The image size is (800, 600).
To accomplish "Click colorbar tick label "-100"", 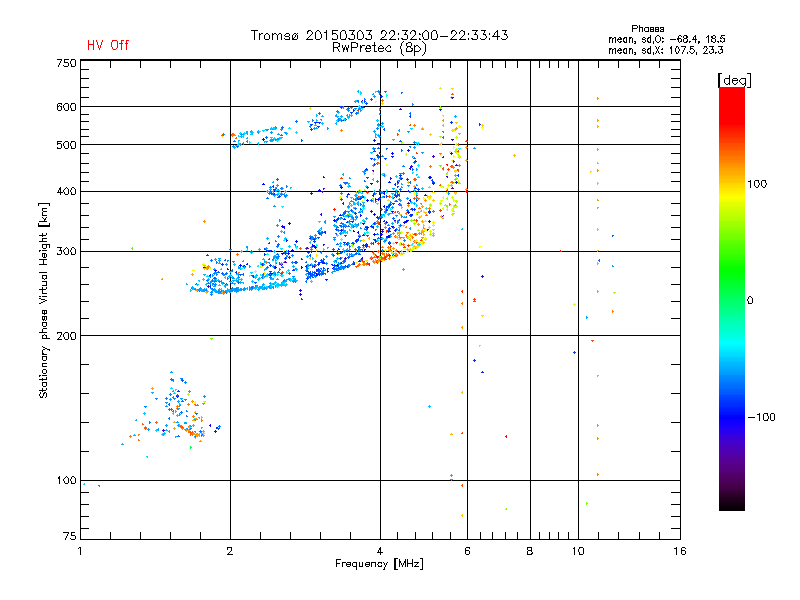I will coord(761,417).
